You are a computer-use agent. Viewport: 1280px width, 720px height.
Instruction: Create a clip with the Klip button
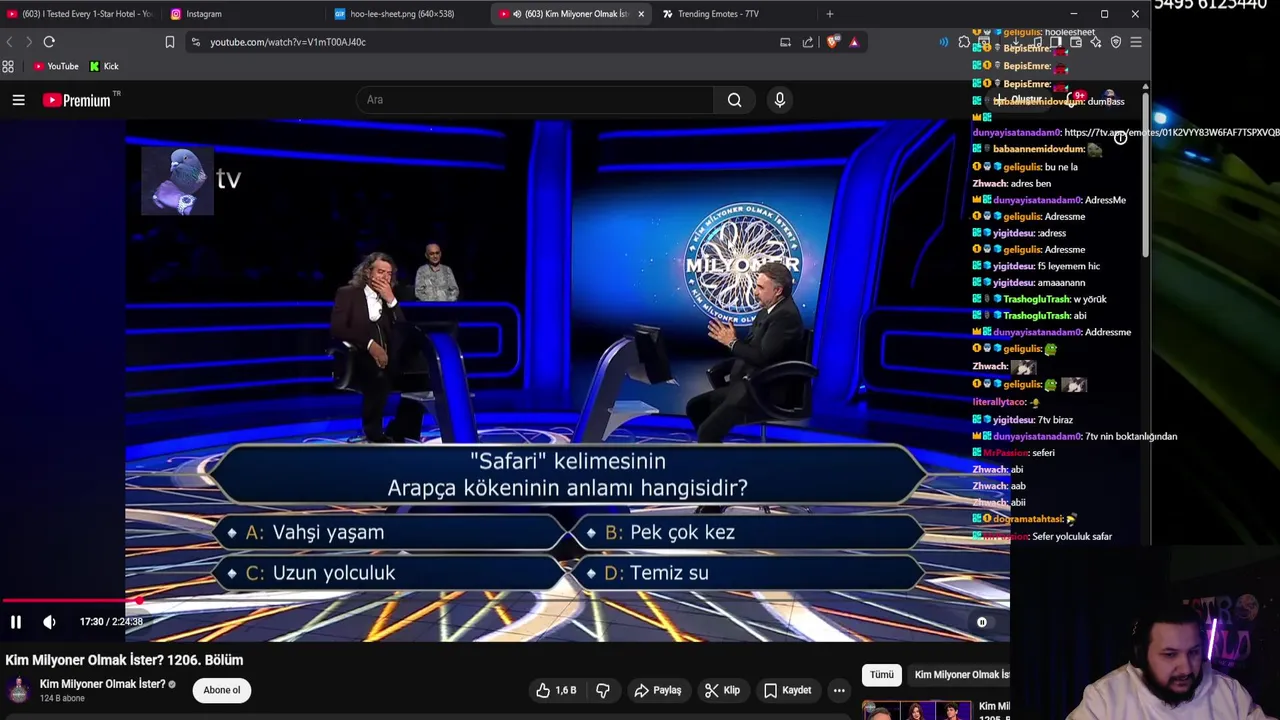[722, 690]
